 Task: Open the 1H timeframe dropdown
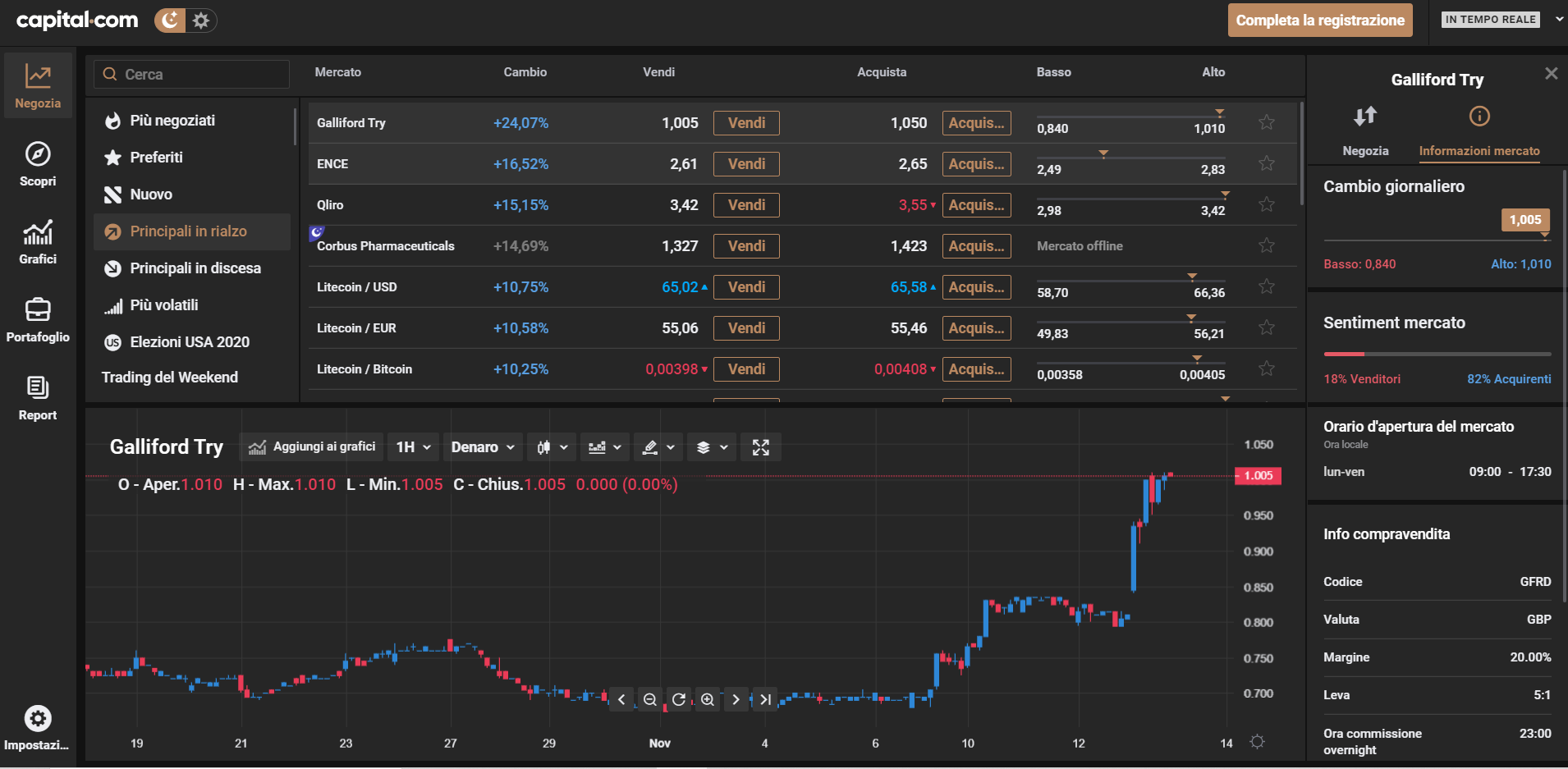tap(413, 447)
